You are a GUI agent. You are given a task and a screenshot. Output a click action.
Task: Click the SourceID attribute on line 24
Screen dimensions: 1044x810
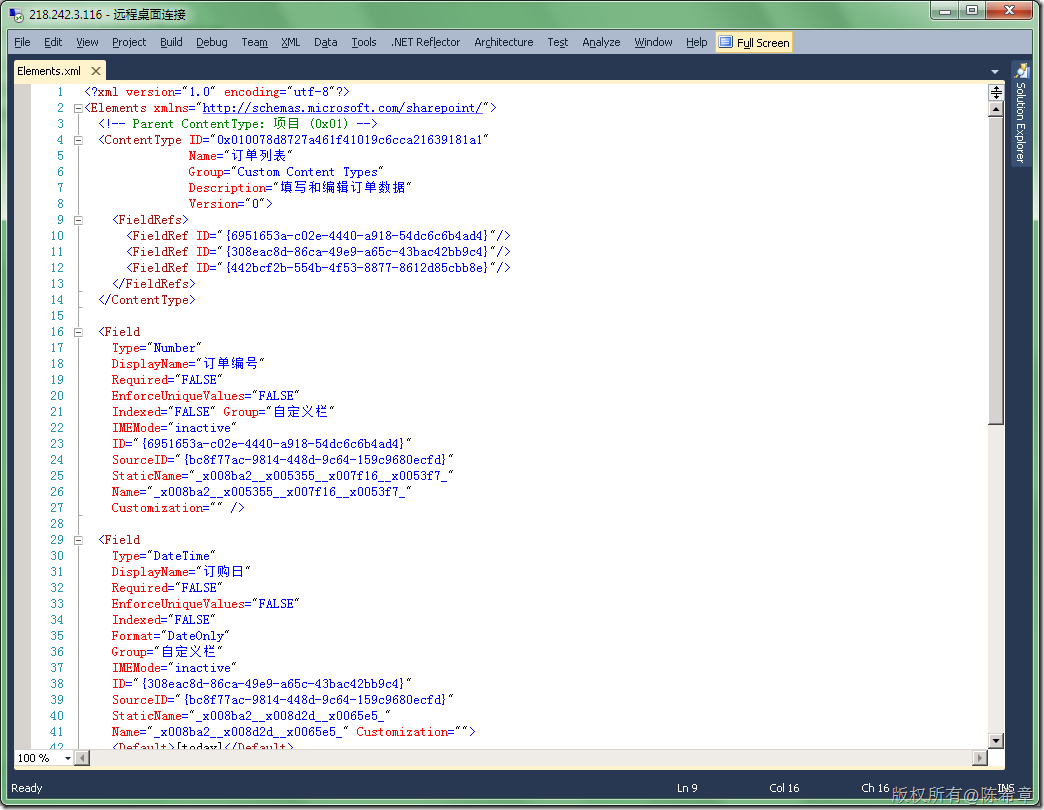pos(282,459)
